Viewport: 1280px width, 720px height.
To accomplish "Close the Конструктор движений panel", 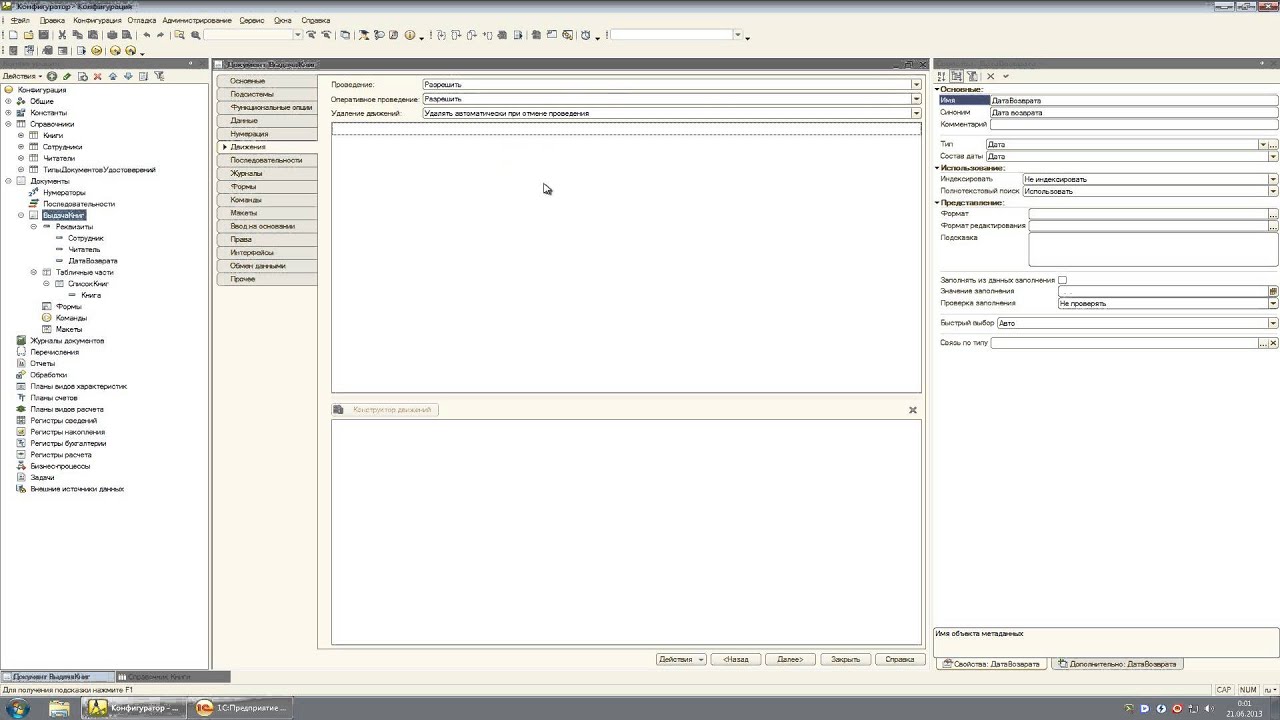I will (x=913, y=410).
